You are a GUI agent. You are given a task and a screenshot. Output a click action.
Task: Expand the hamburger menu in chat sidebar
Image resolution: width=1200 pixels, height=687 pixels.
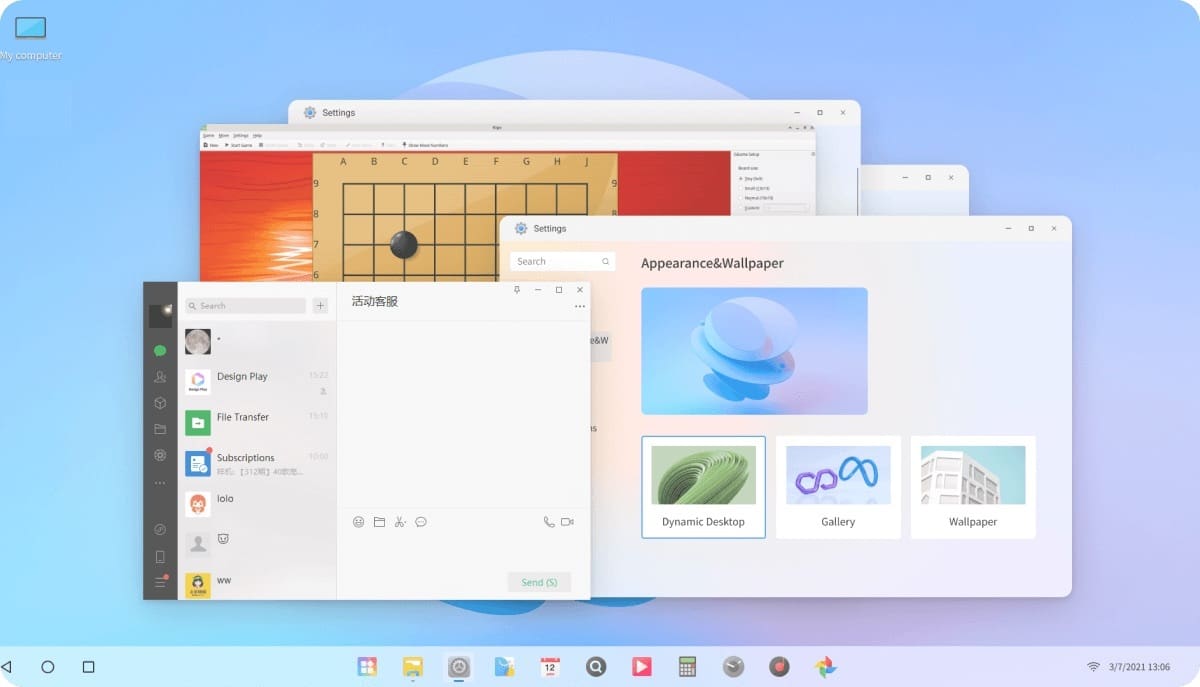coord(160,582)
